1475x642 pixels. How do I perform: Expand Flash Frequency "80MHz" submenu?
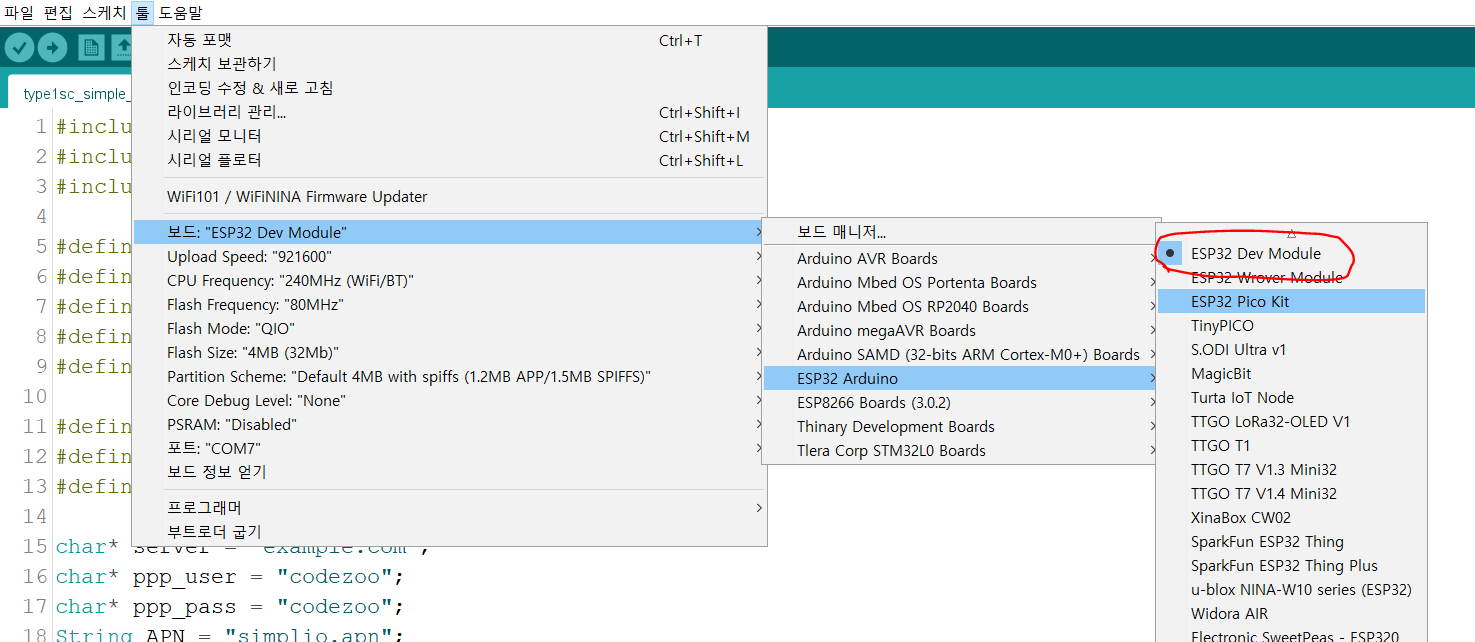click(x=449, y=304)
